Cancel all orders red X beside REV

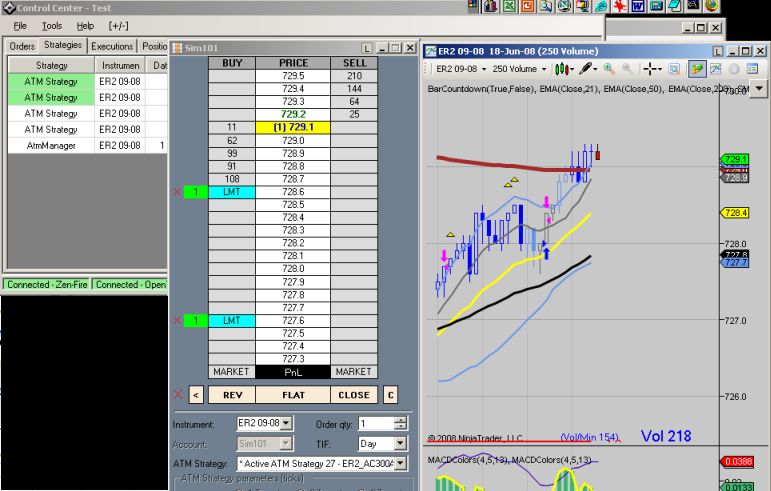(178, 394)
